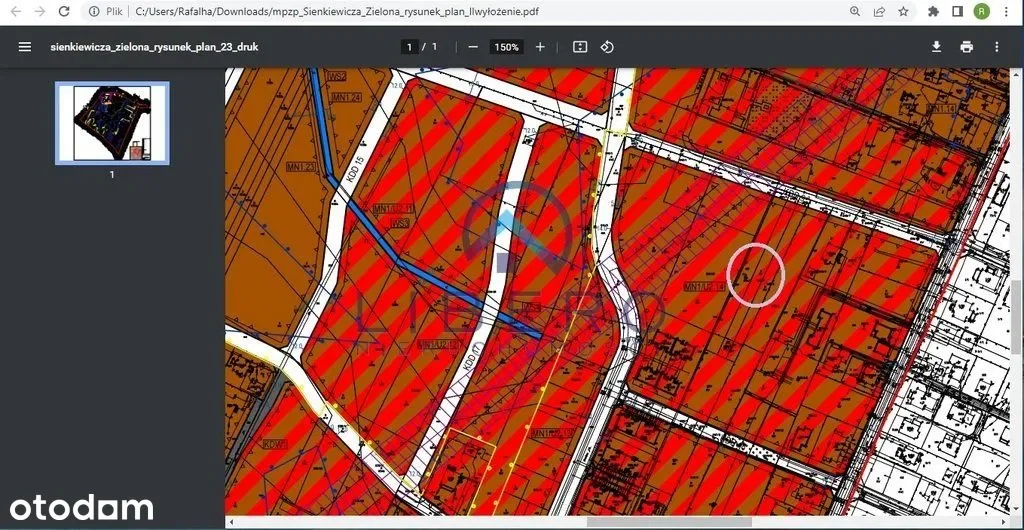Open the Chrome three-dot menu

click(1007, 12)
